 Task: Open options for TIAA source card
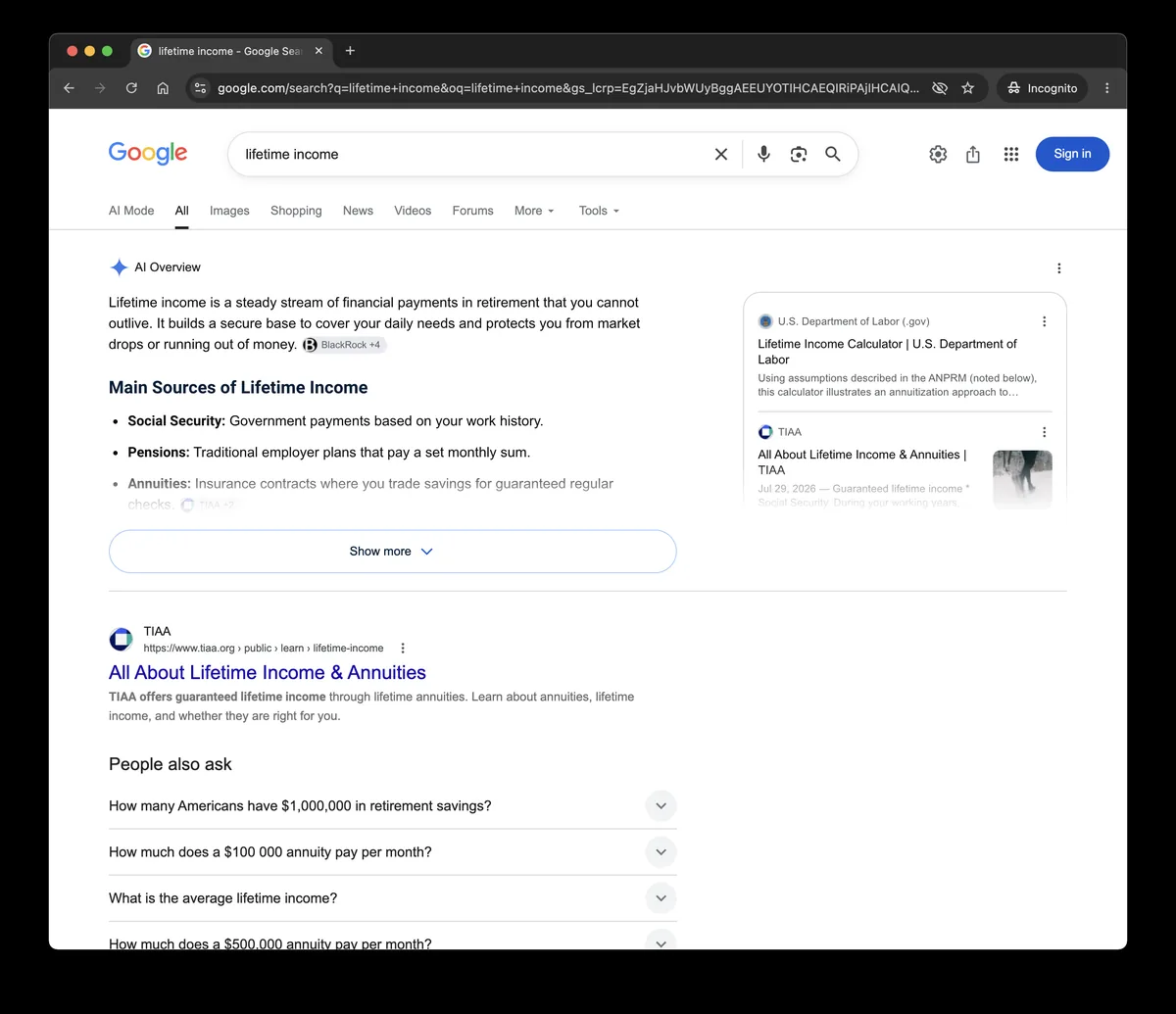pos(1044,432)
